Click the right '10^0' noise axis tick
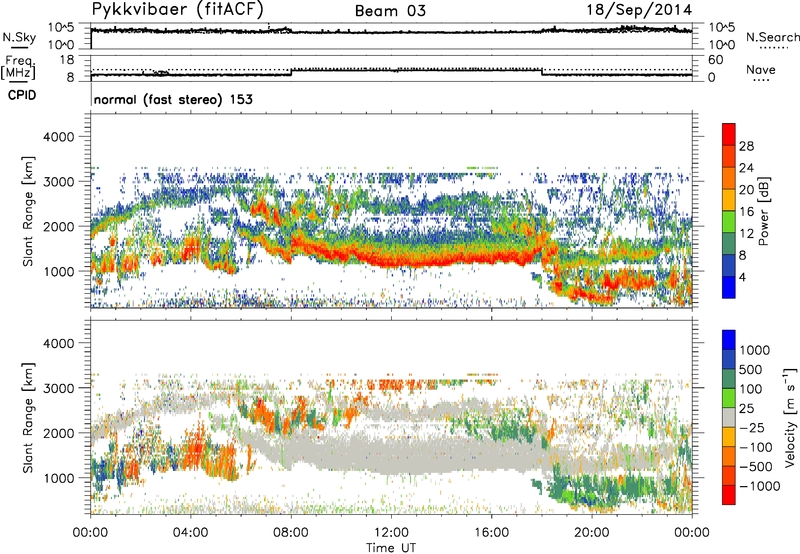This screenshot has width=800, height=554. 721,45
